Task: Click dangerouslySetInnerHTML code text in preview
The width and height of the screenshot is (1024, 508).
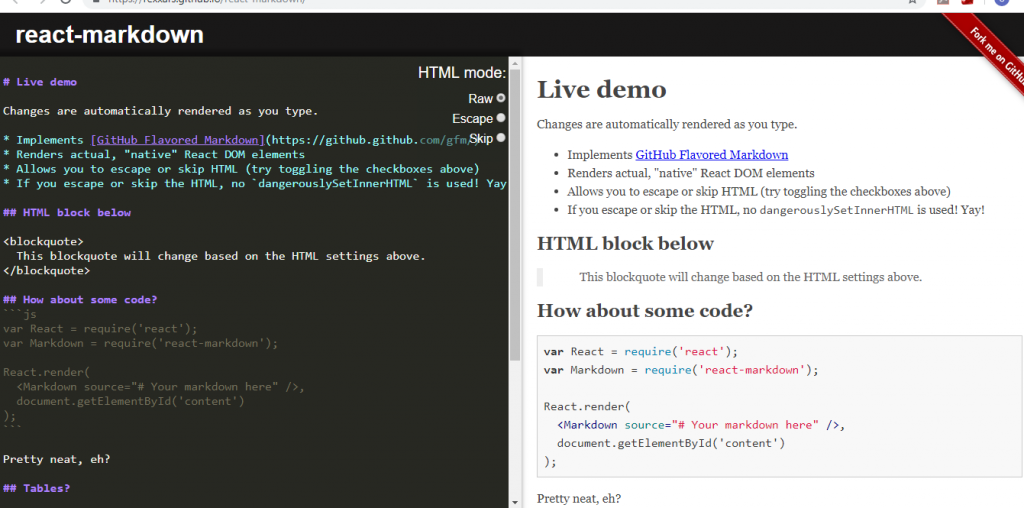Action: [837, 210]
